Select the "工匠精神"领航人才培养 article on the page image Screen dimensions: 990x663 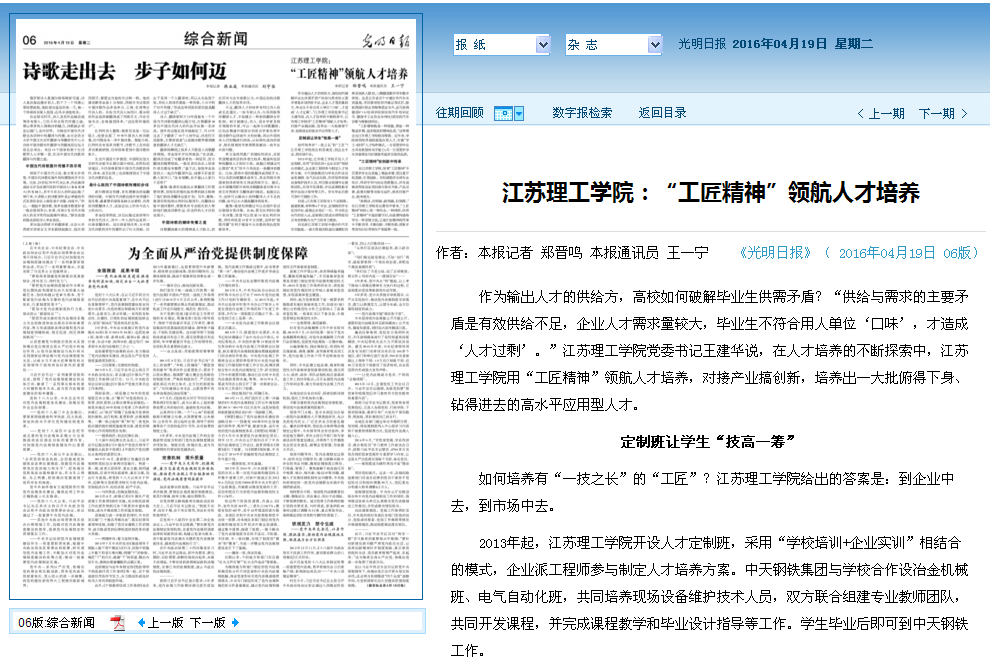[x=349, y=73]
